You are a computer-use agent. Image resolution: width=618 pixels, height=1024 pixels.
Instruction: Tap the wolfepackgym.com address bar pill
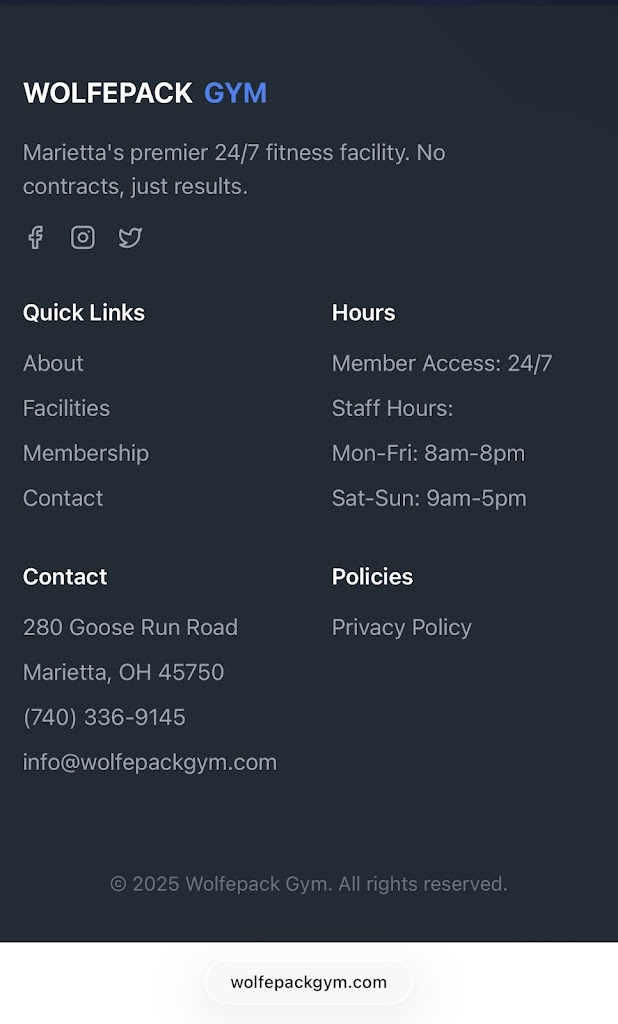click(x=308, y=982)
